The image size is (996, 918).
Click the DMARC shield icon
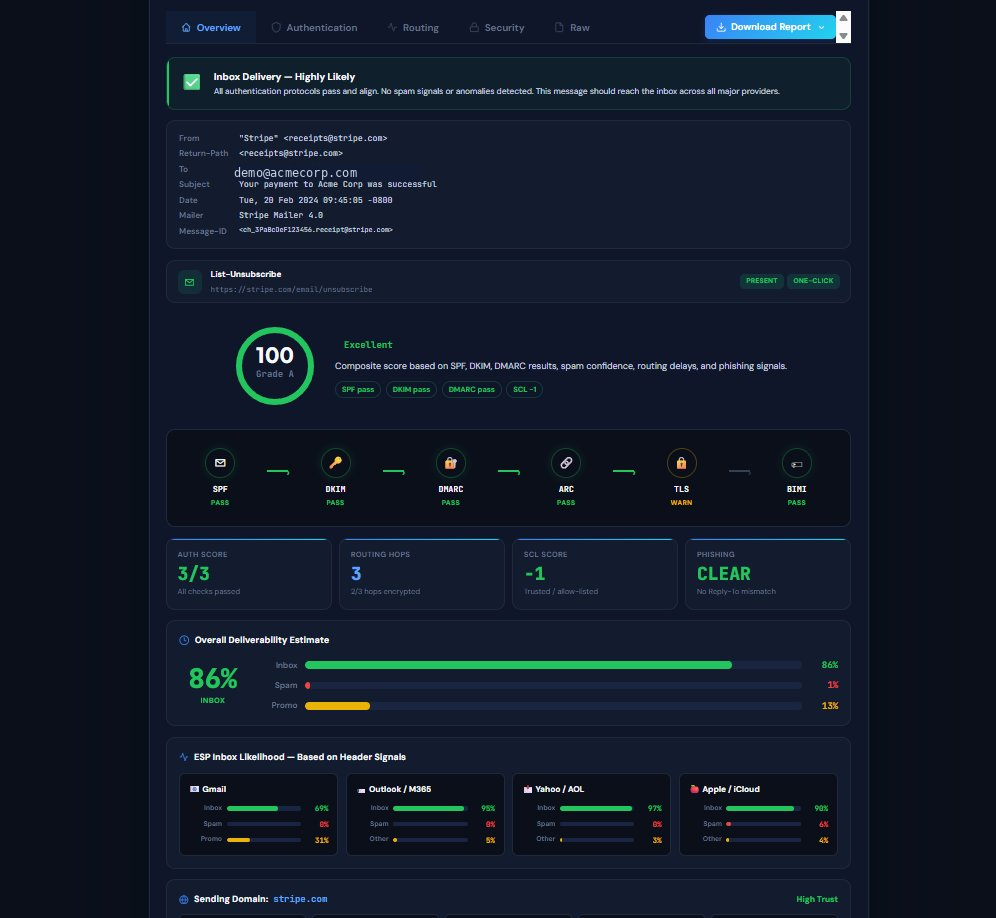point(450,462)
